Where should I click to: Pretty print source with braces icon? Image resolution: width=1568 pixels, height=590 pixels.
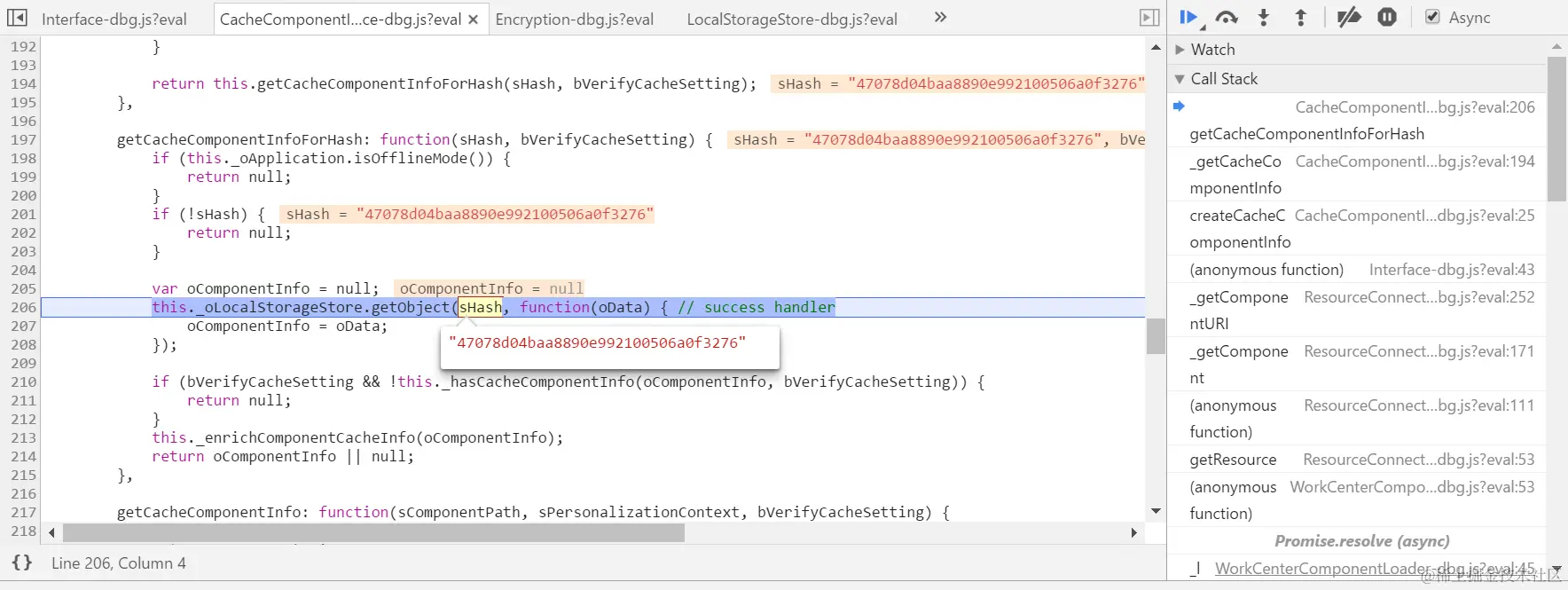[22, 562]
